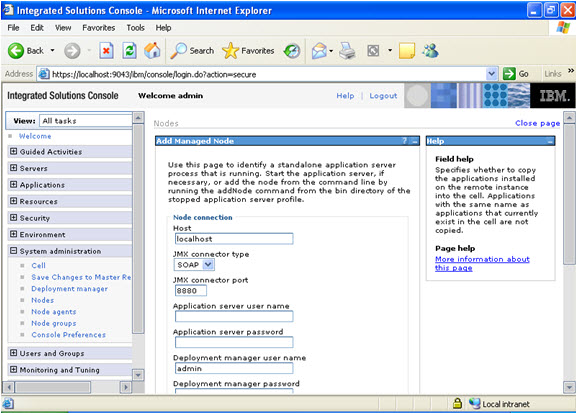Click the Application server password field
Viewport: 576px width, 413px height.
click(x=234, y=342)
